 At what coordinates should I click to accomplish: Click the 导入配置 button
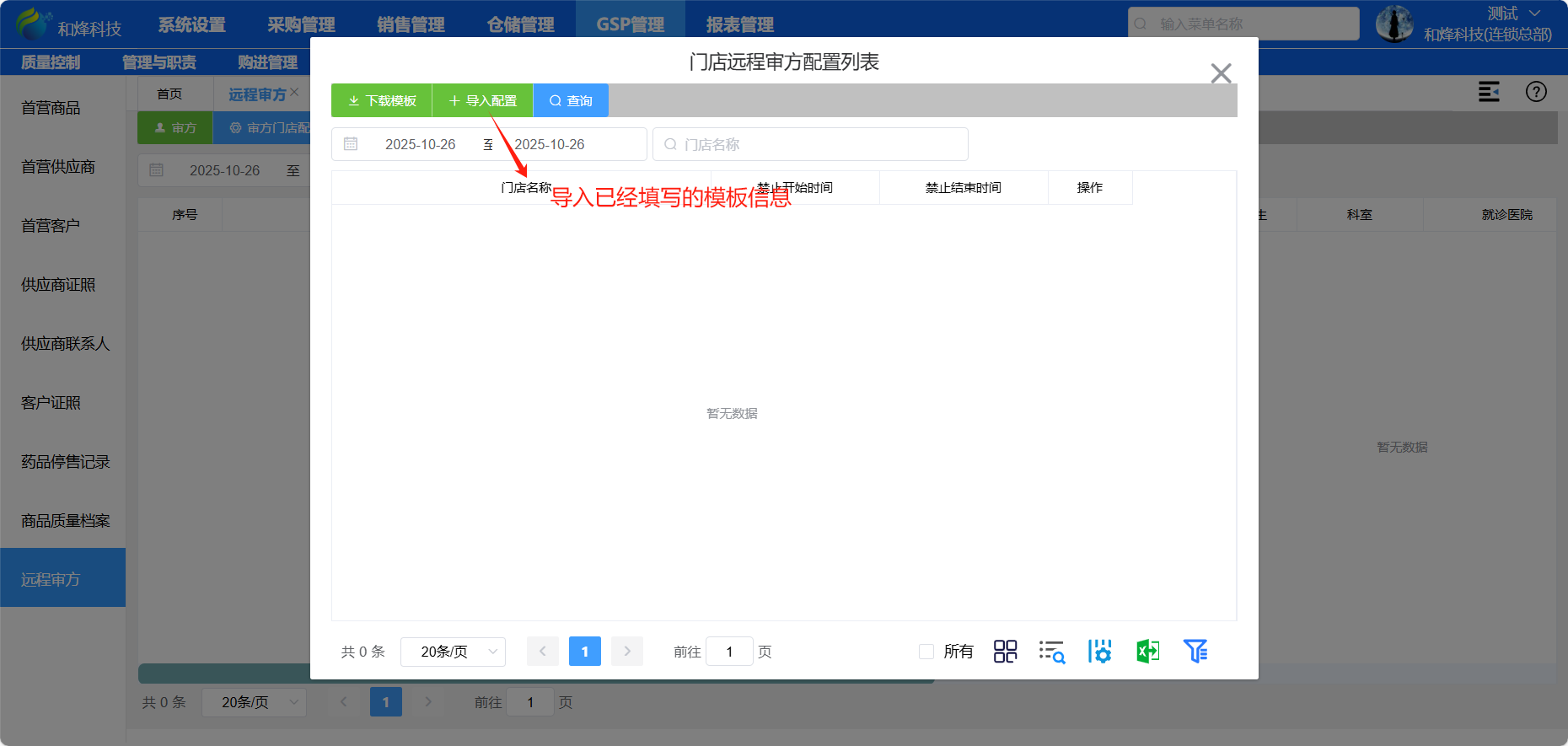[483, 100]
